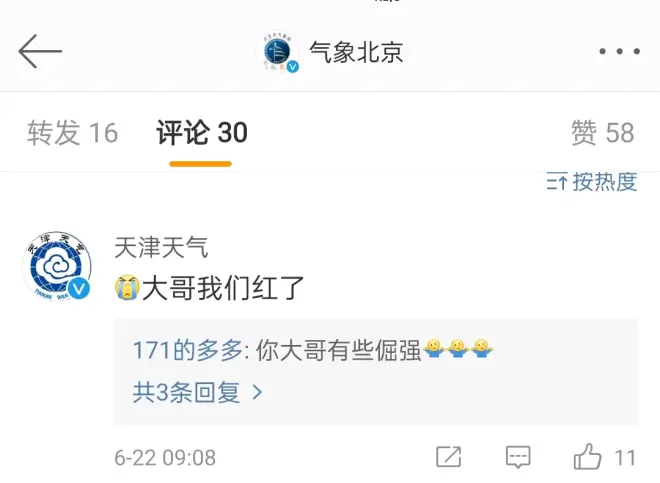Screen dimensions: 660x483
Task: Tap the 天津天气 avatar logo
Action: [x=57, y=266]
